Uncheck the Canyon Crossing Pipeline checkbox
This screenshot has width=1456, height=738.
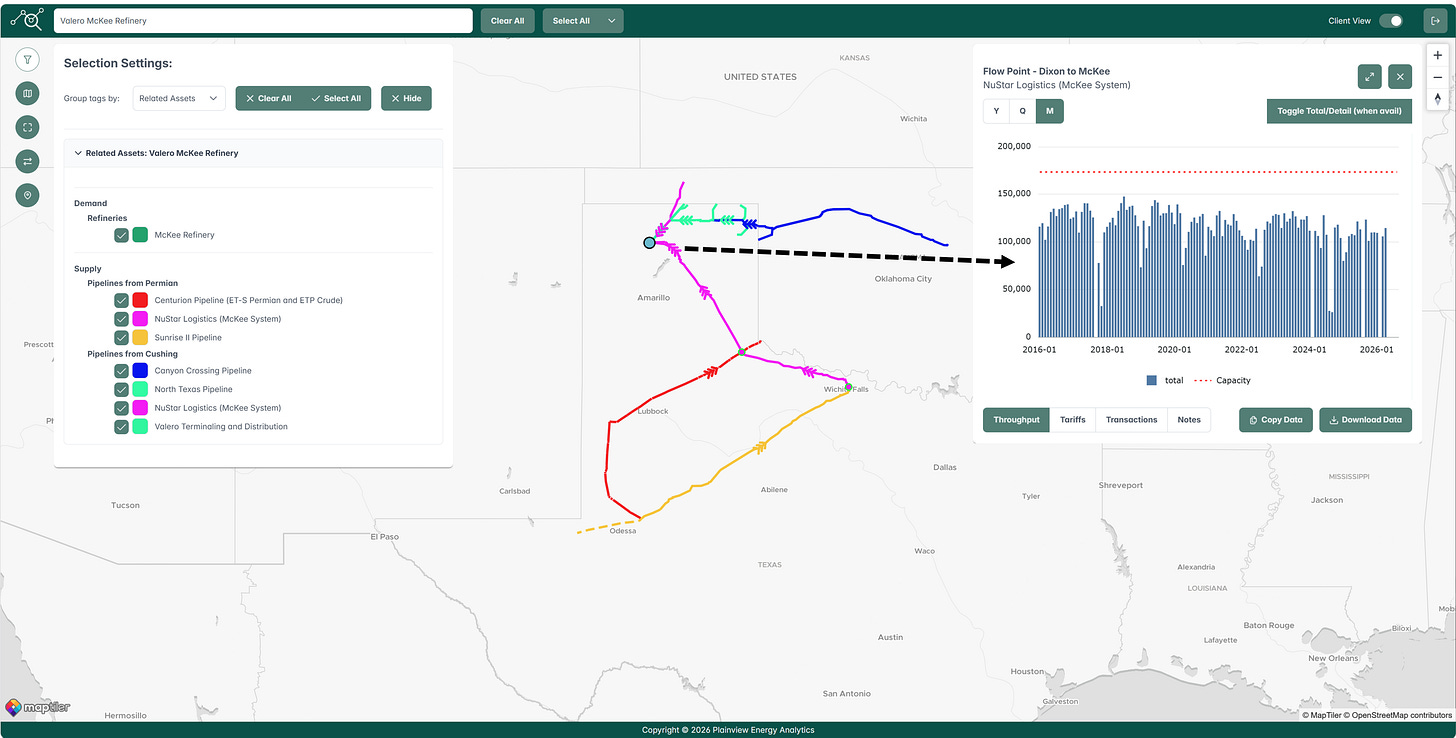click(x=121, y=371)
